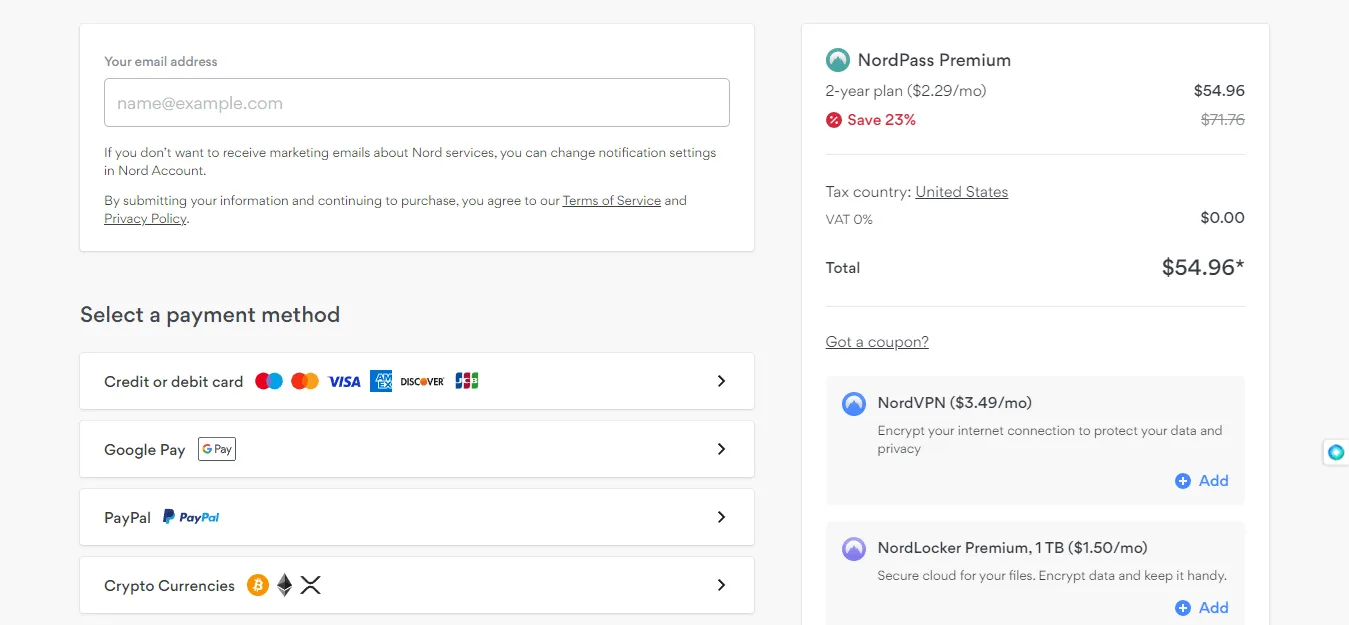Click the JCB card logo

[467, 381]
